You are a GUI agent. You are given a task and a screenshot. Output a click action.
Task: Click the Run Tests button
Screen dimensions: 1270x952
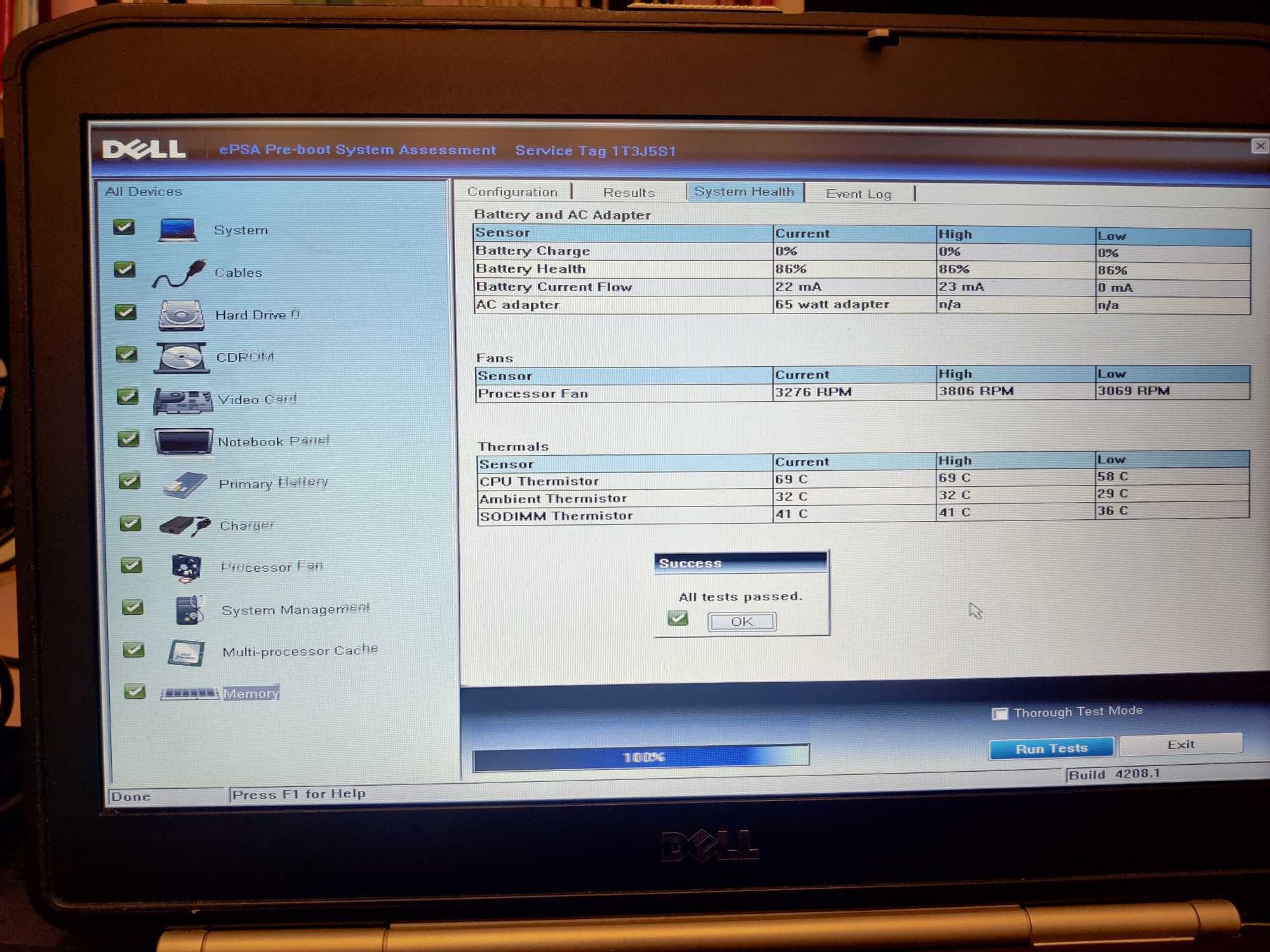pyautogui.click(x=1052, y=748)
